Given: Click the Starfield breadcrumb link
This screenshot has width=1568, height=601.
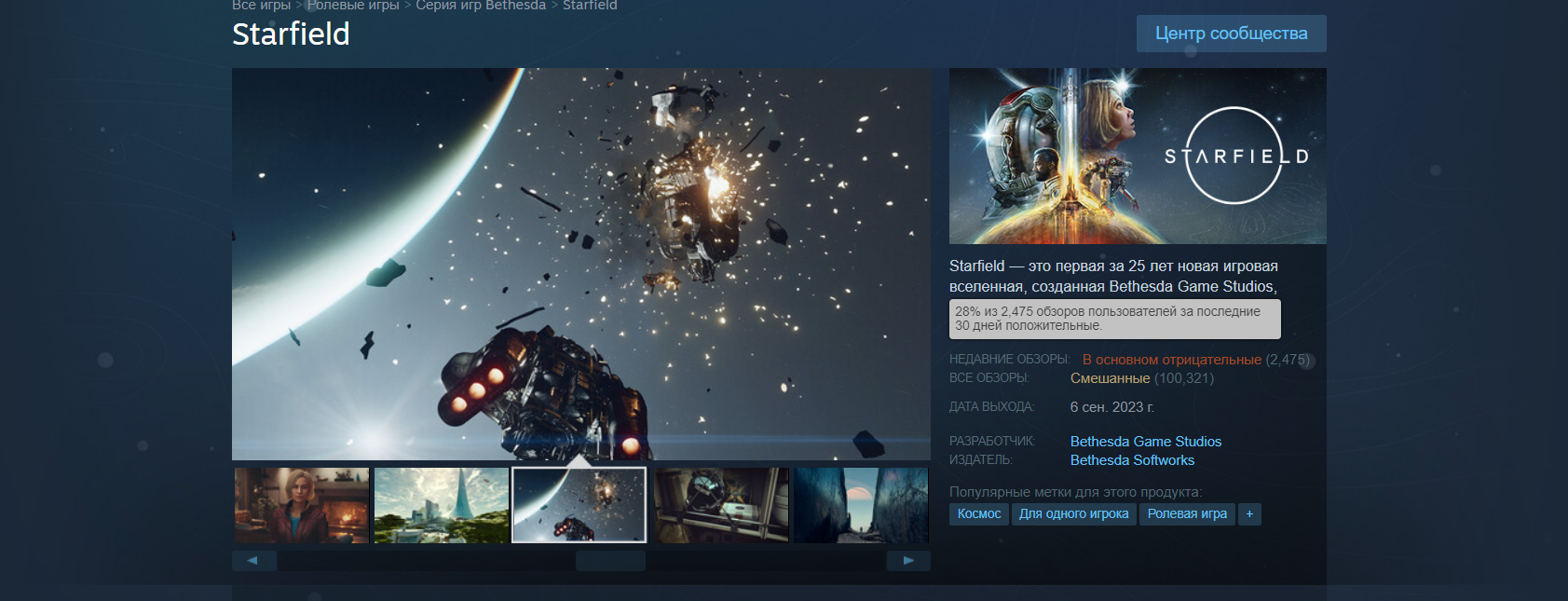Looking at the screenshot, I should click(590, 6).
